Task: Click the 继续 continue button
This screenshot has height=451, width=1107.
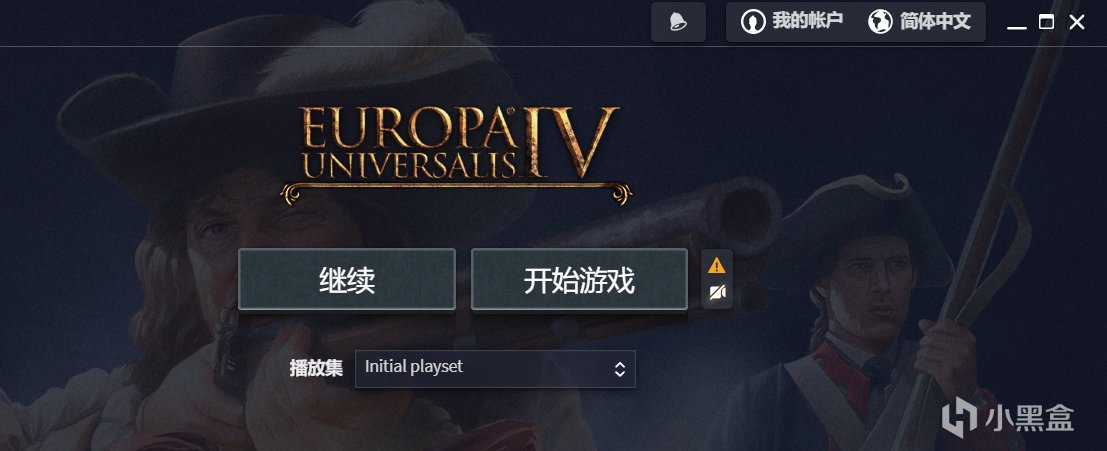Action: (x=347, y=279)
